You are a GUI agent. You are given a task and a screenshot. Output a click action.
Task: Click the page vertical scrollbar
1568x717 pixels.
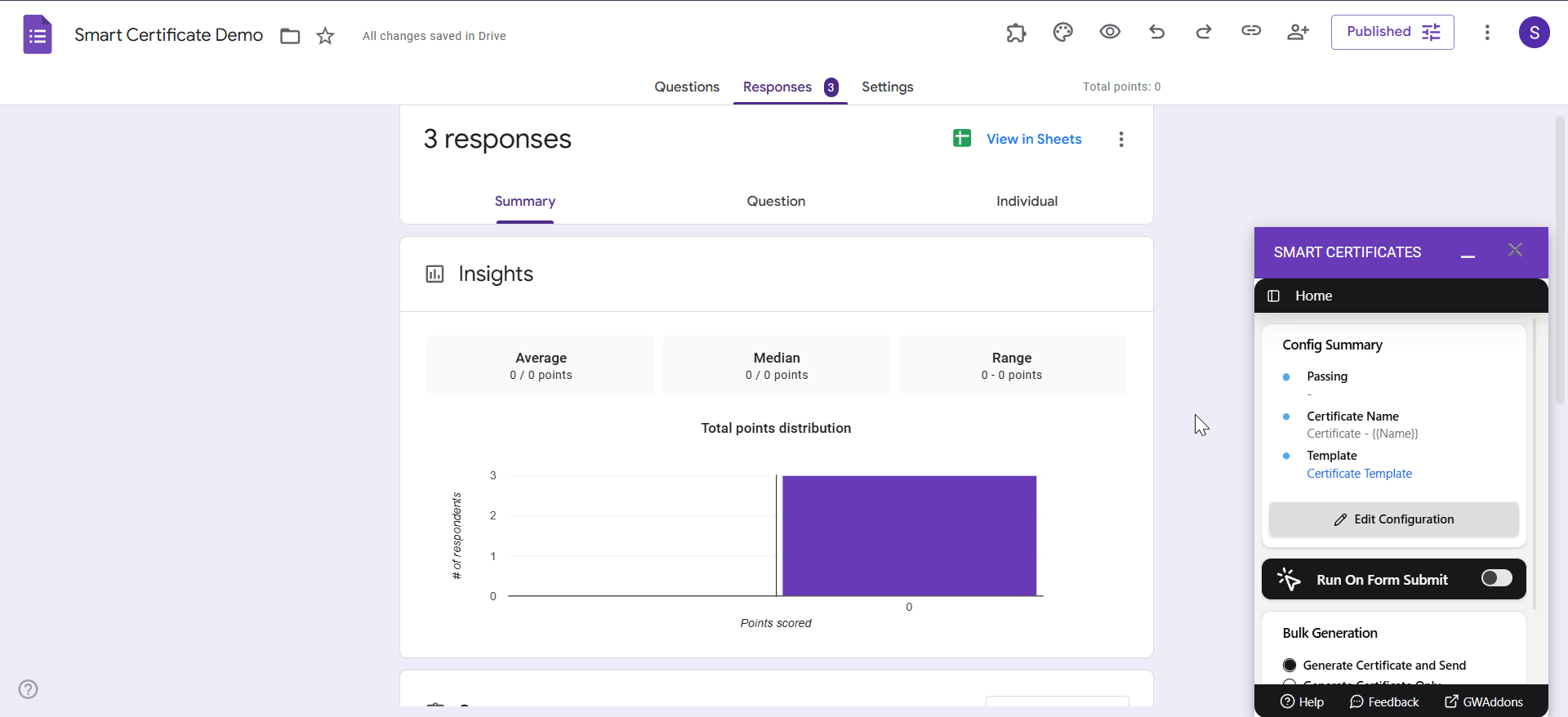point(1560,260)
